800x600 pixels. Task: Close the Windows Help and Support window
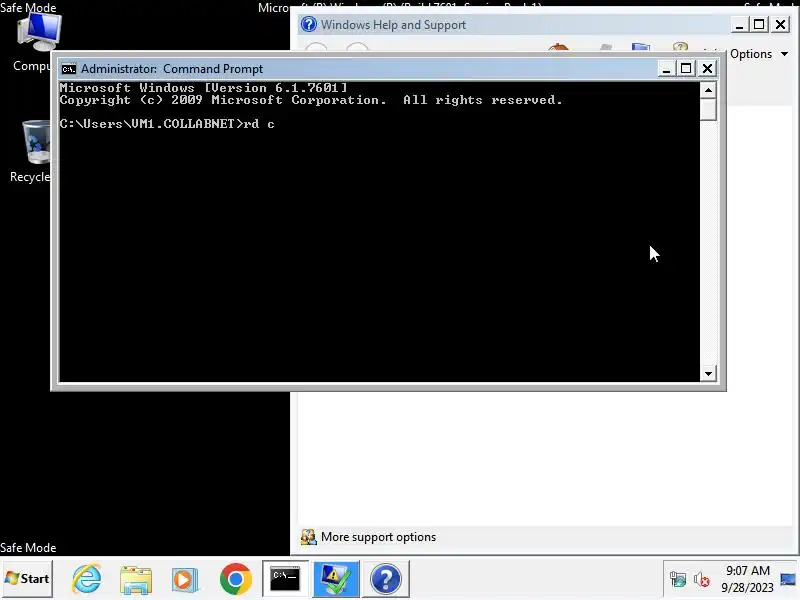tap(781, 24)
